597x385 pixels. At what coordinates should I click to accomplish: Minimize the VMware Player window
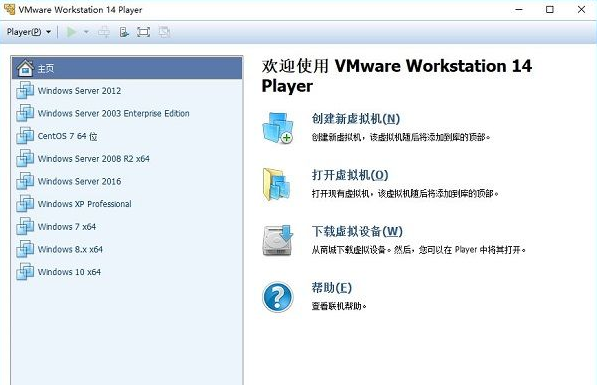(519, 10)
